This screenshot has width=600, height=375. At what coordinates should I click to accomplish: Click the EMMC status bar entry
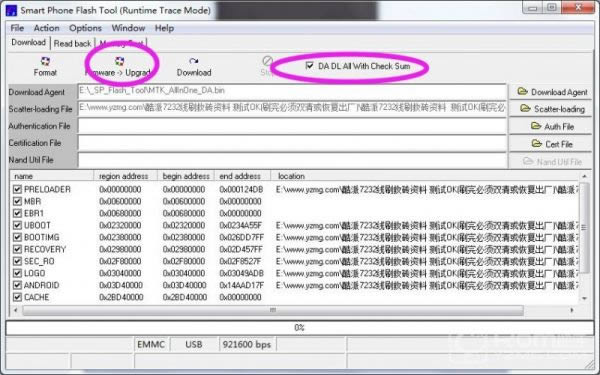(x=151, y=345)
